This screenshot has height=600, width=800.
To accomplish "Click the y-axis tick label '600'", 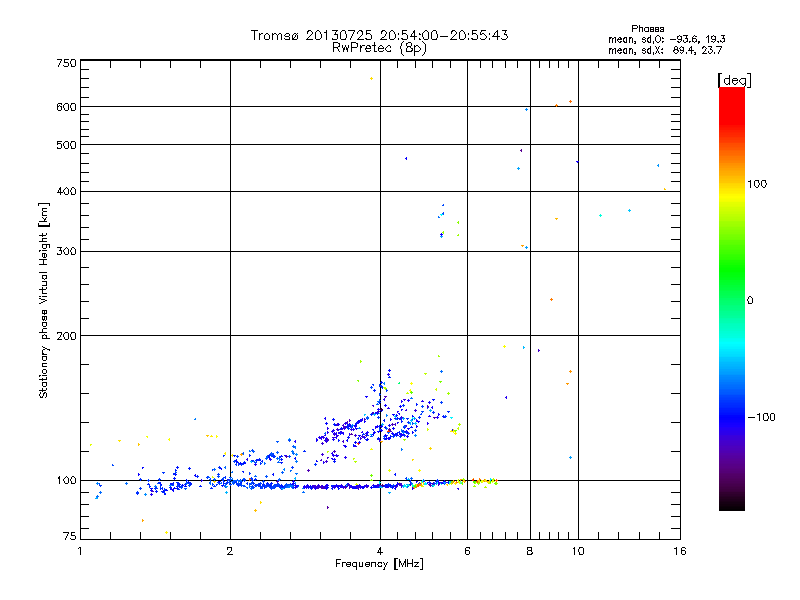I will (66, 107).
